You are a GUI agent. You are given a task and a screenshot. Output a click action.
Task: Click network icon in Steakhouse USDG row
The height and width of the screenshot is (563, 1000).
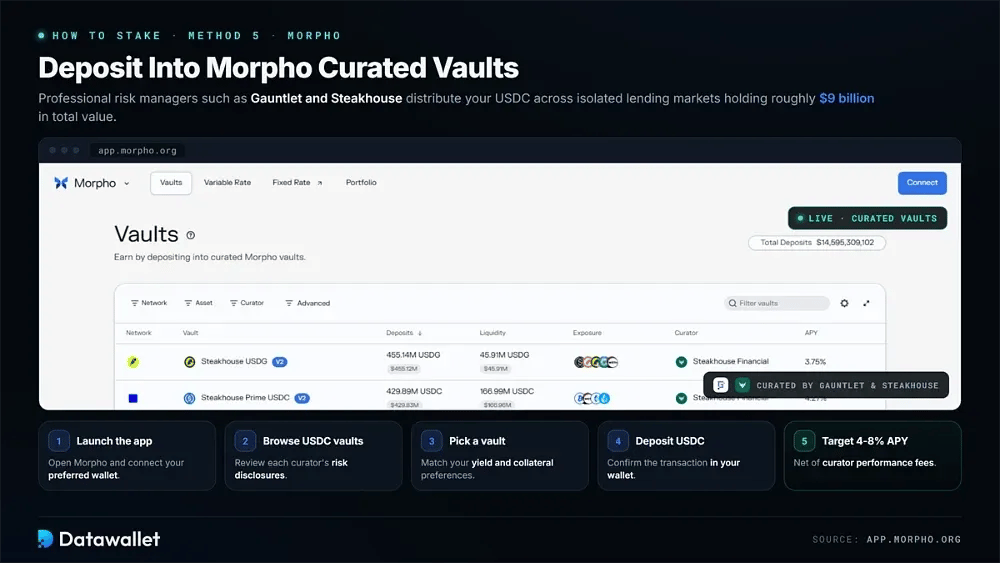tap(133, 362)
